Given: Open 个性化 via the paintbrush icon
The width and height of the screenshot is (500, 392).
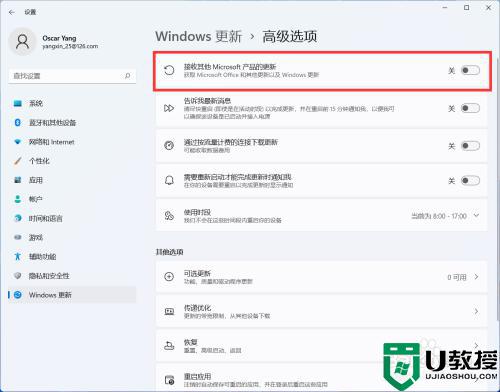Looking at the screenshot, I should 18,161.
